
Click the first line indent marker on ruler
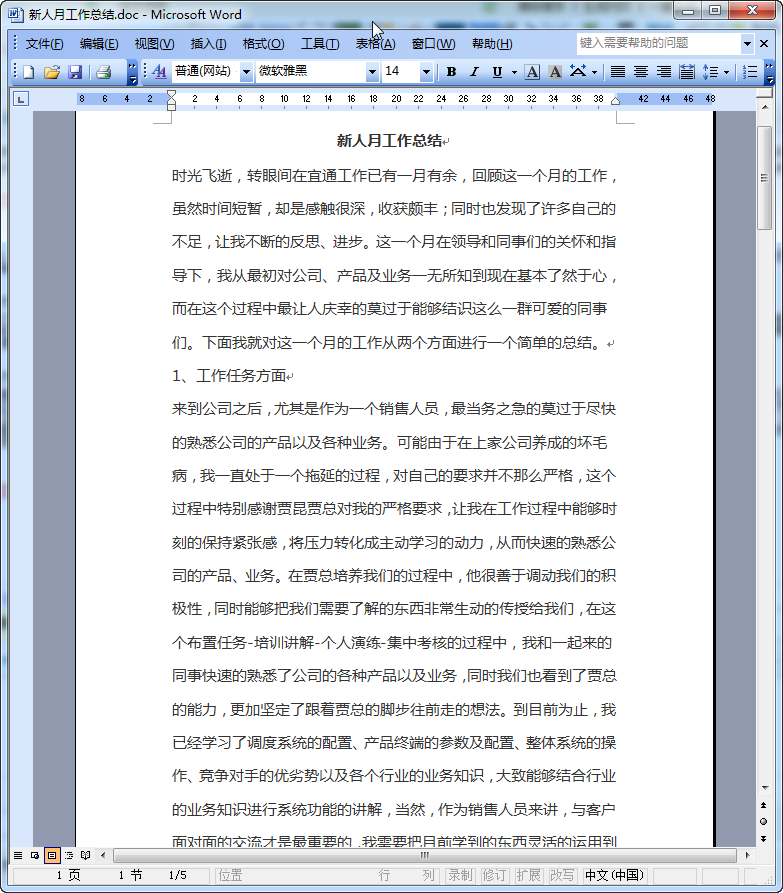click(x=171, y=94)
